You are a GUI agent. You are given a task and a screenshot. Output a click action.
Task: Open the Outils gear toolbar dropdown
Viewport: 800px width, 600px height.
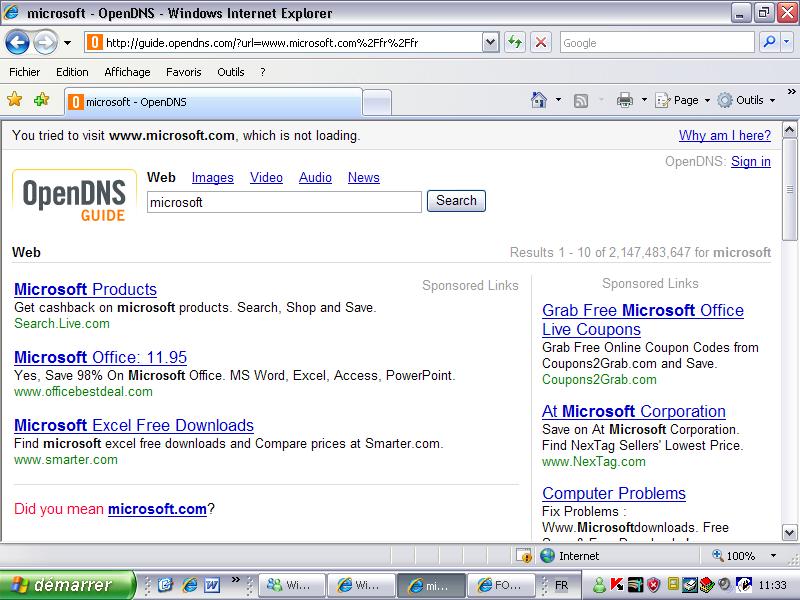(746, 100)
